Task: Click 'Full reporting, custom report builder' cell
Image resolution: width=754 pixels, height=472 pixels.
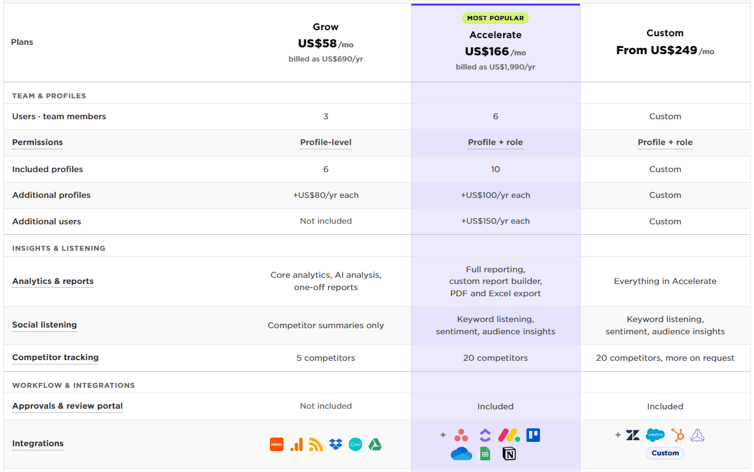Action: pyautogui.click(x=495, y=281)
